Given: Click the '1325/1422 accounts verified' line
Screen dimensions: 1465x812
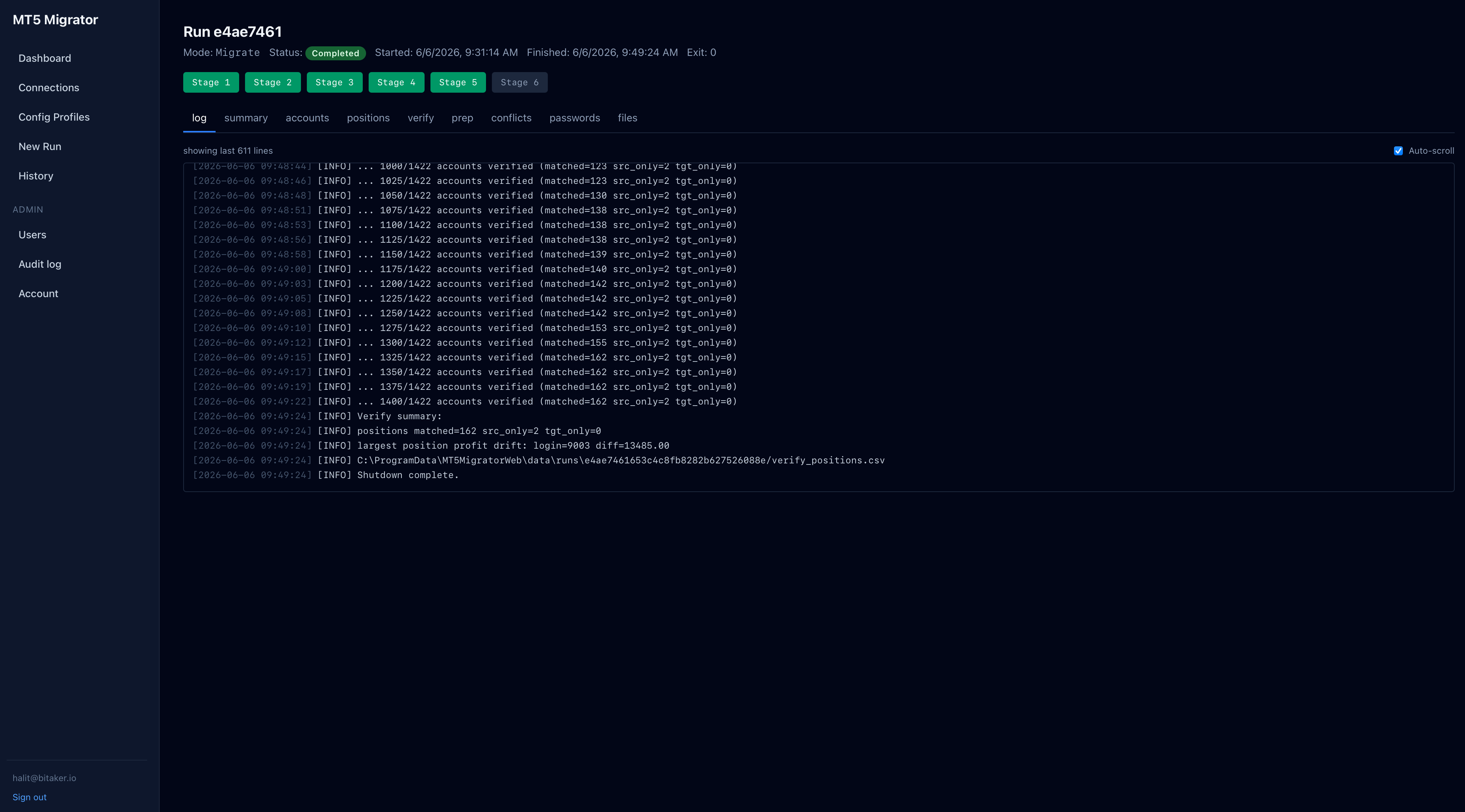Looking at the screenshot, I should pyautogui.click(x=465, y=357).
